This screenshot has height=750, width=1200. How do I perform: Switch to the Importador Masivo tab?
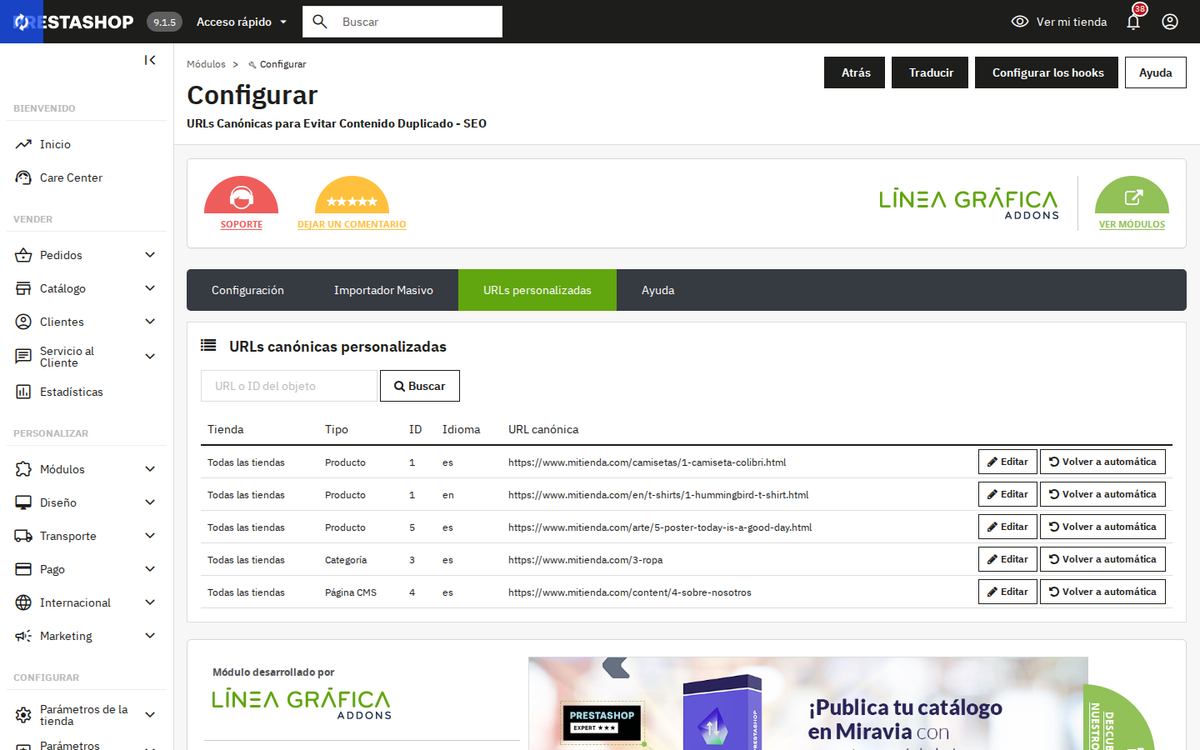tap(383, 290)
